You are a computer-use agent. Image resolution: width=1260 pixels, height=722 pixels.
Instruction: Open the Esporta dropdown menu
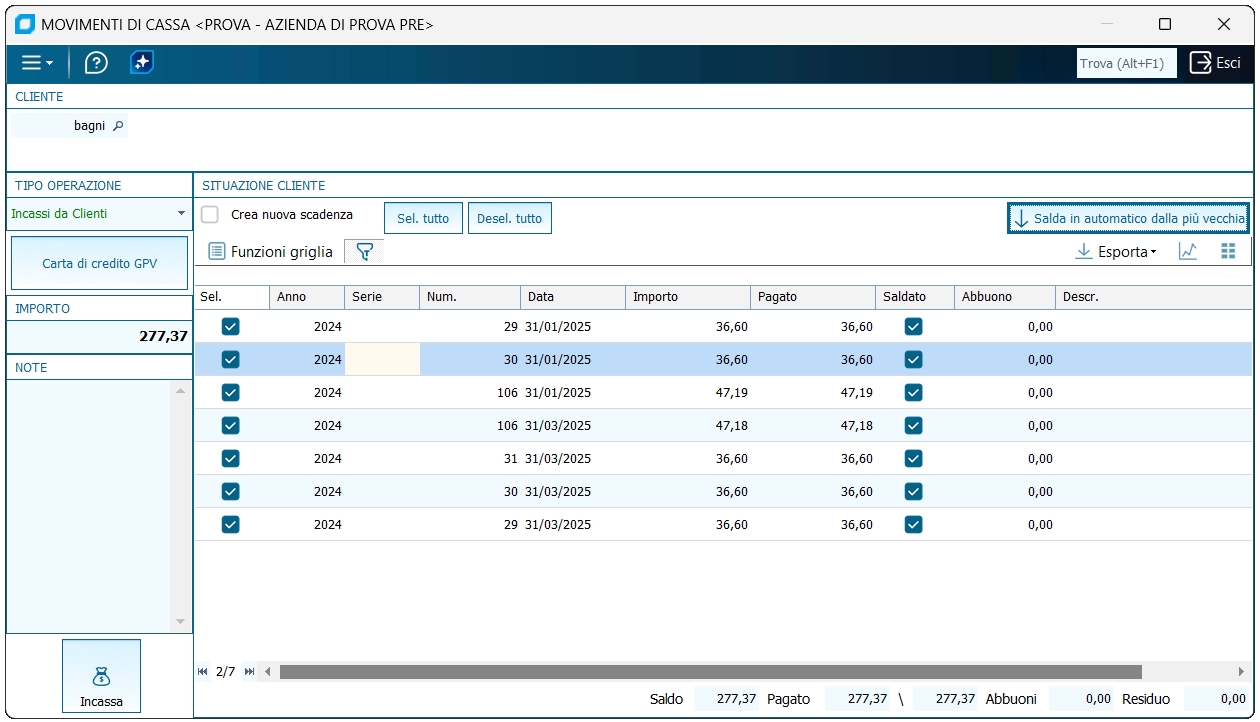[1116, 252]
